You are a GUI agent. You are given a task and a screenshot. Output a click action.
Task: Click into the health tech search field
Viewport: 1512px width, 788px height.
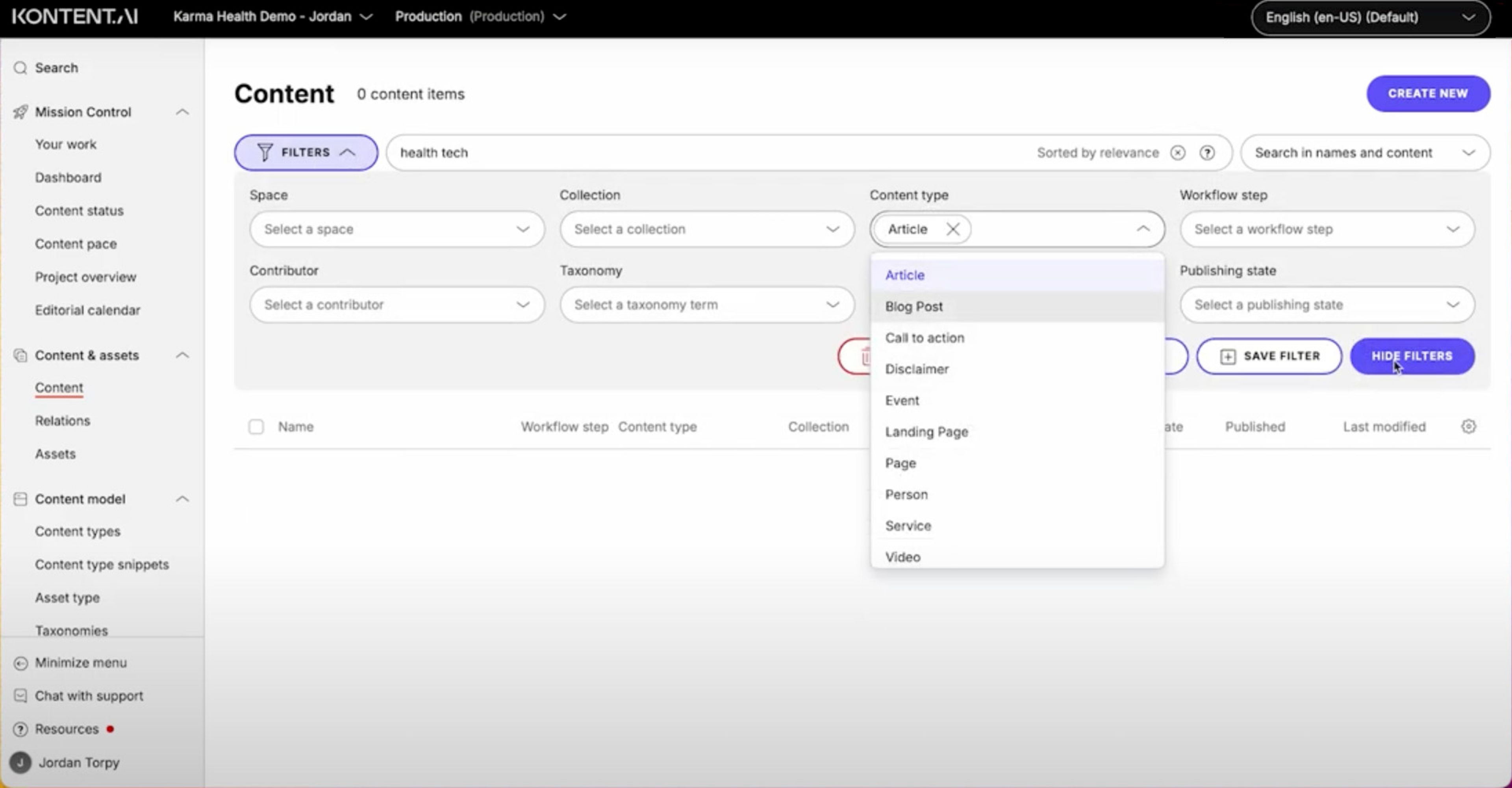point(704,153)
